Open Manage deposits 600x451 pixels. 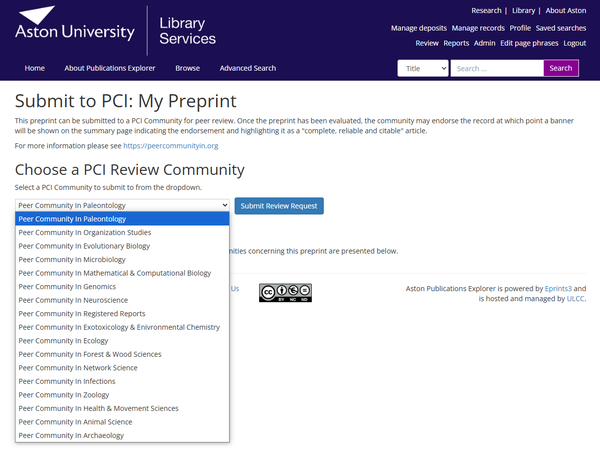419,28
